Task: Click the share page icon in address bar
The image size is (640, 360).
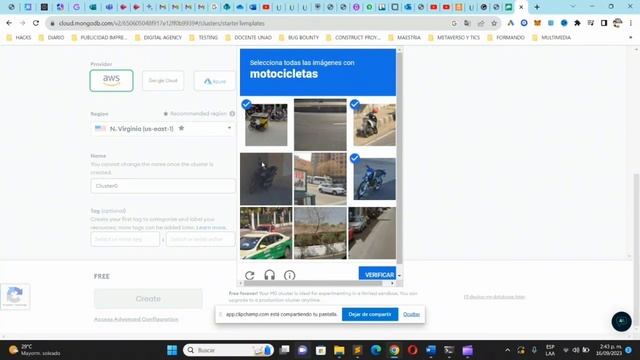Action: click(481, 23)
